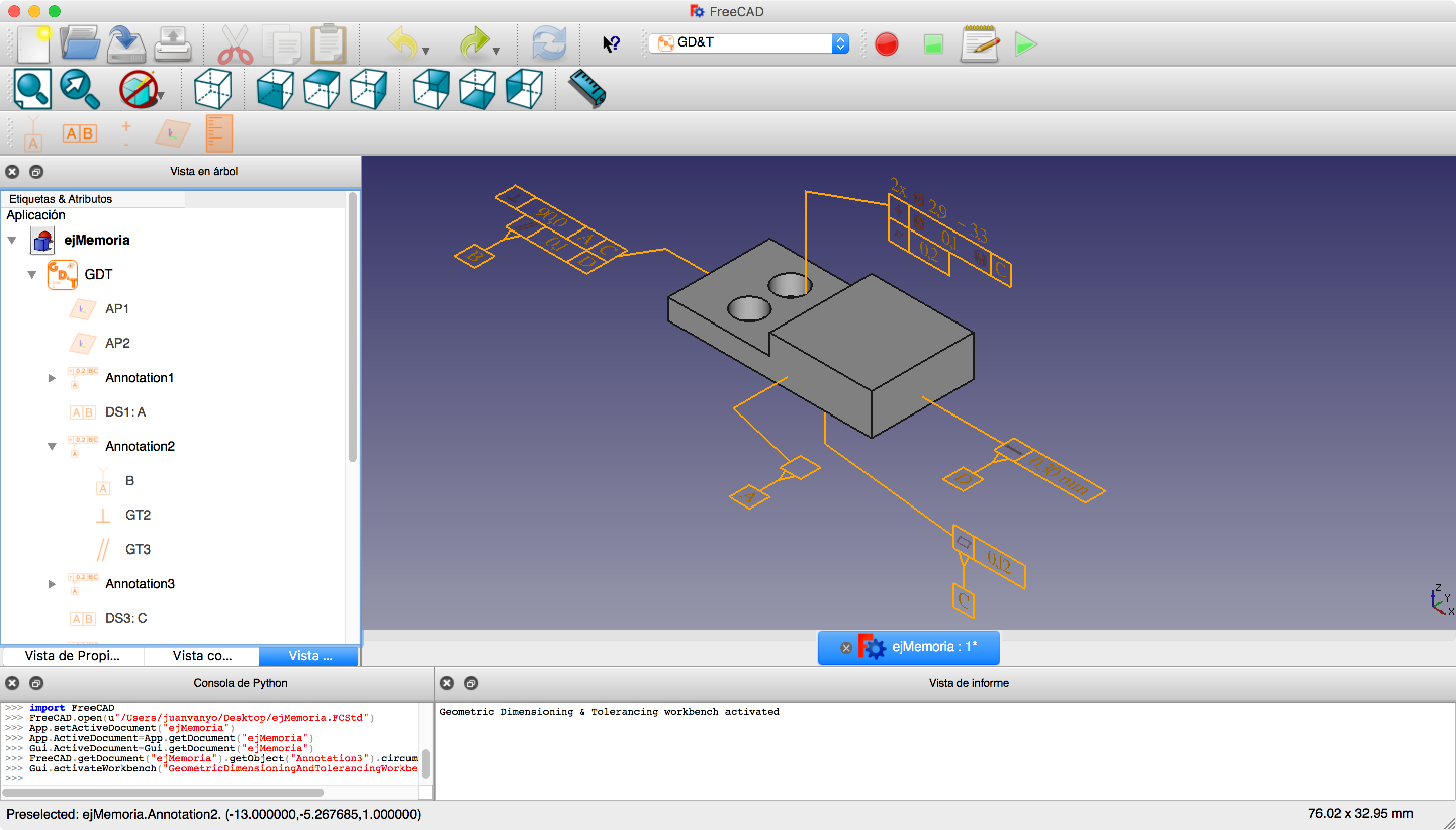Add annotation plane tool
Image resolution: width=1456 pixels, height=830 pixels.
(172, 133)
